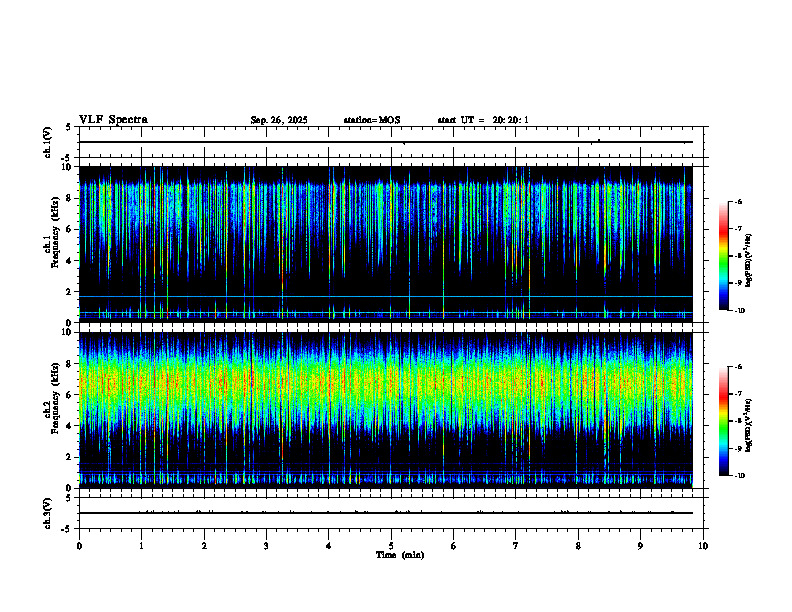The height and width of the screenshot is (612, 792).
Task: Click time axis tick label "5"
Action: (x=391, y=546)
